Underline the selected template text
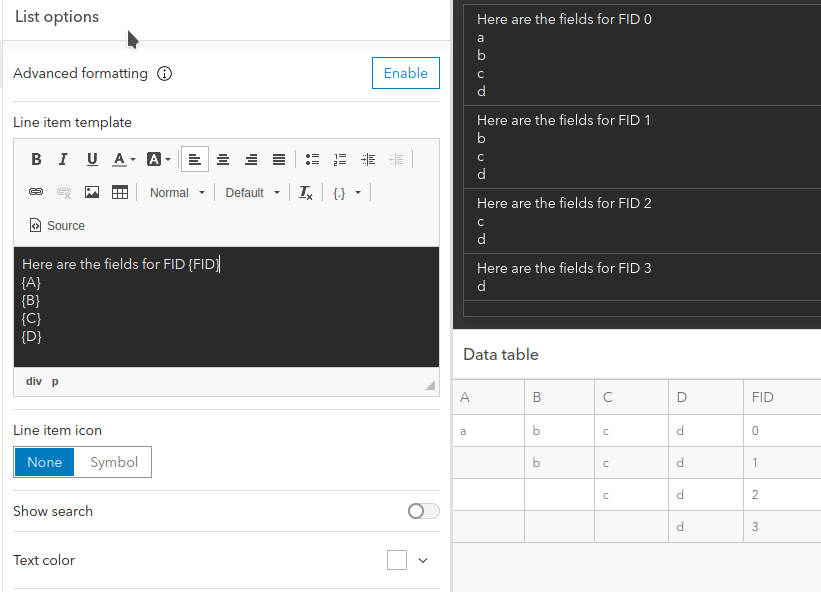Viewport: 821px width, 592px height. [92, 159]
